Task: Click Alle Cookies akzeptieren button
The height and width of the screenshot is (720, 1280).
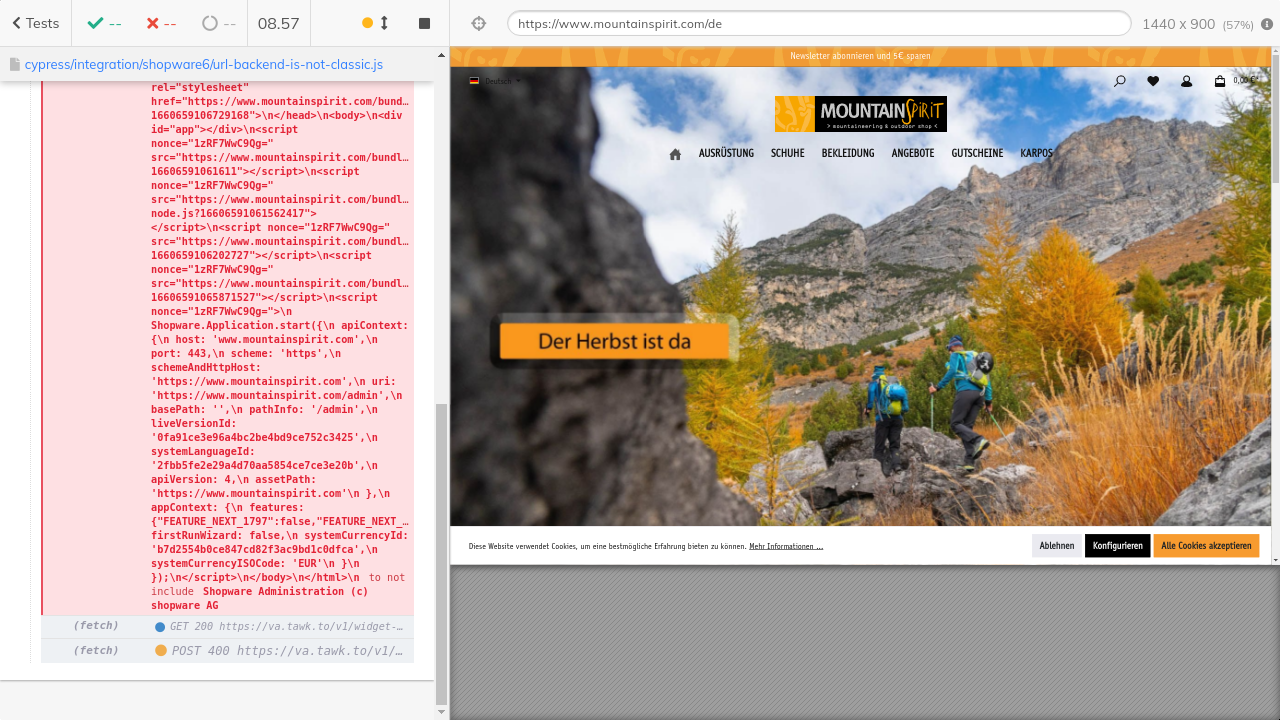Action: click(1206, 546)
